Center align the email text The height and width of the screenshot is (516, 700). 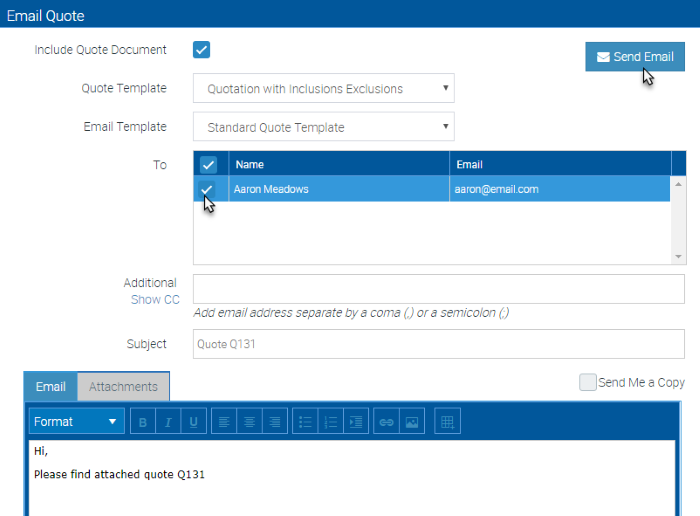point(250,421)
